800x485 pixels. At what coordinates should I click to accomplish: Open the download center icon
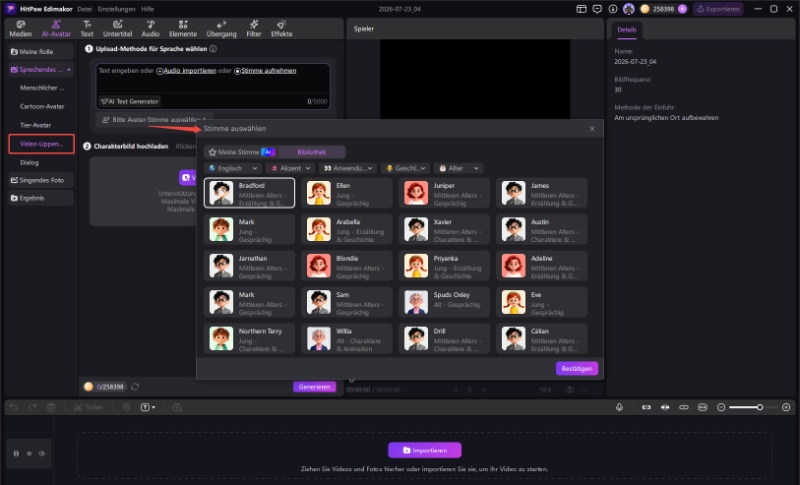click(613, 9)
